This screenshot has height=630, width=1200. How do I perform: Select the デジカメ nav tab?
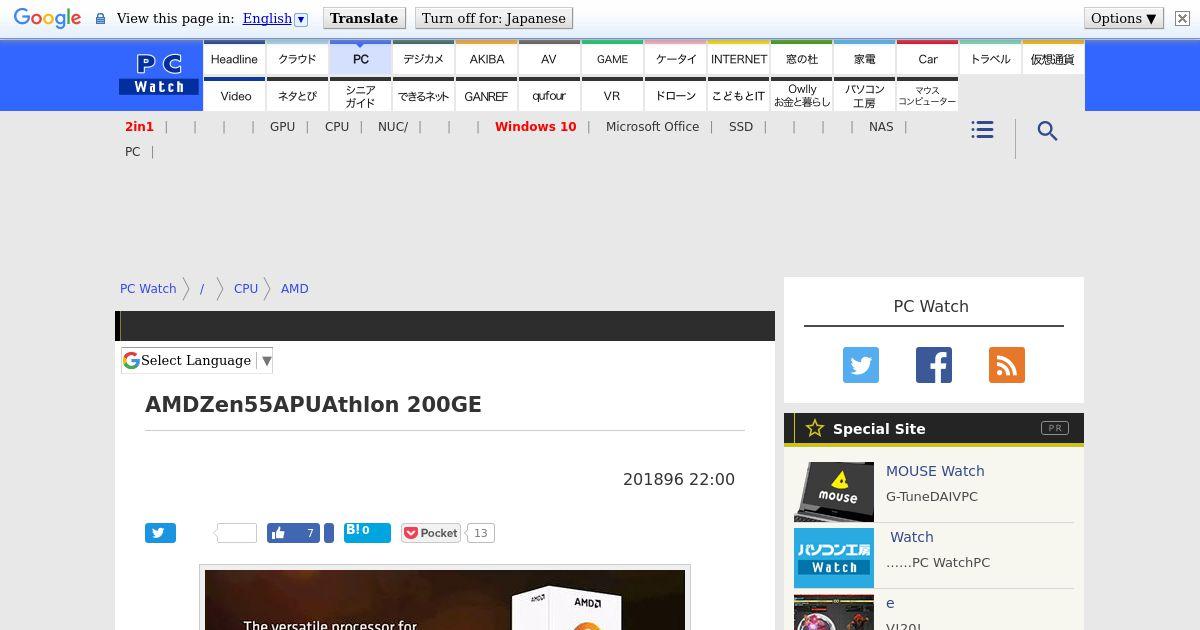pos(424,59)
